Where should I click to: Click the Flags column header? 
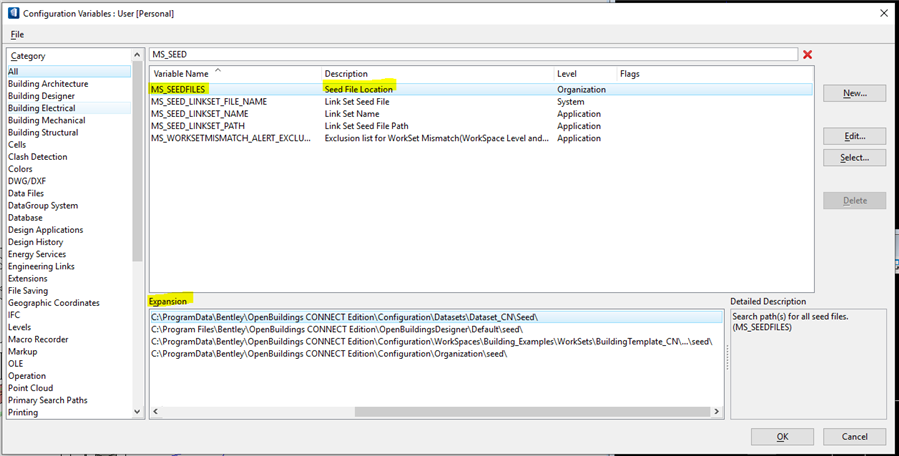coord(714,73)
